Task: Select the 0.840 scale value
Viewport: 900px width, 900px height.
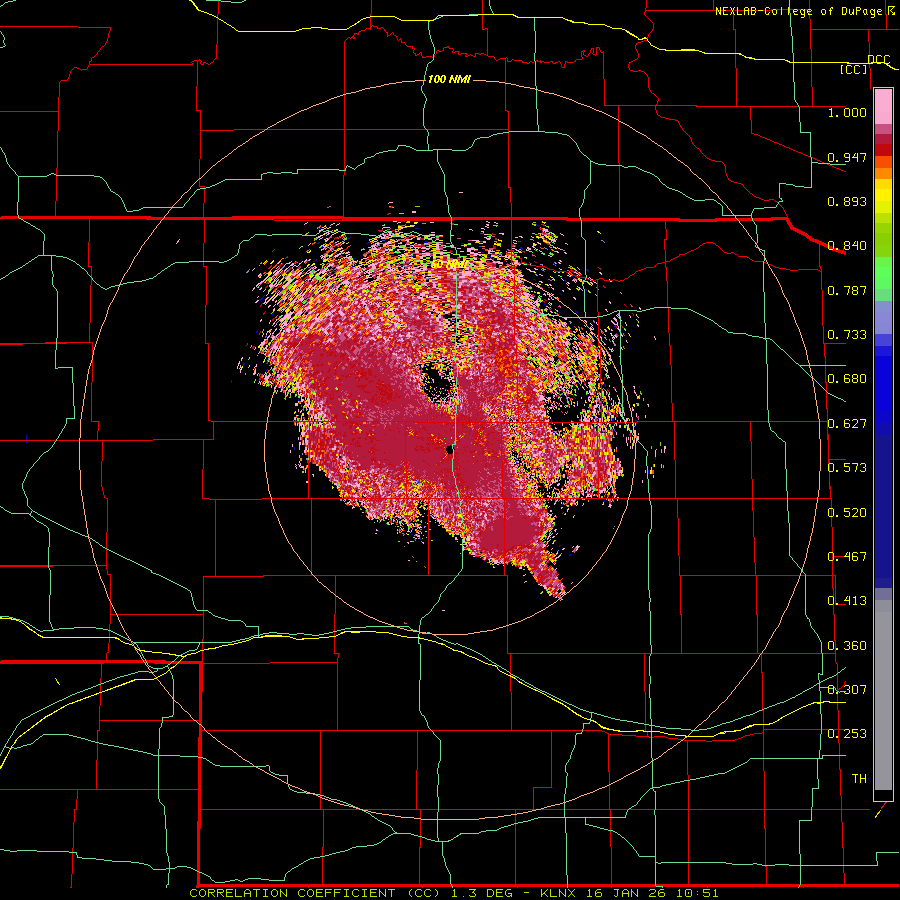Action: pos(847,246)
